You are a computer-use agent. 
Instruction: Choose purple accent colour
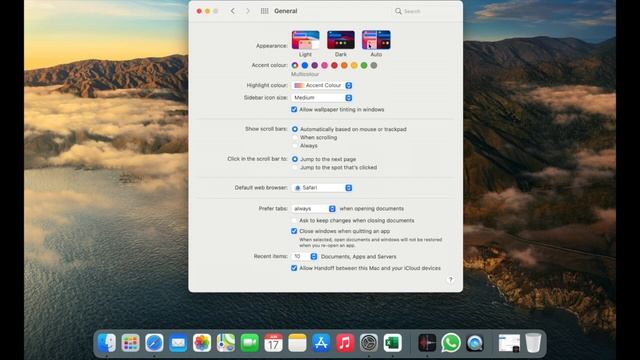tap(315, 65)
